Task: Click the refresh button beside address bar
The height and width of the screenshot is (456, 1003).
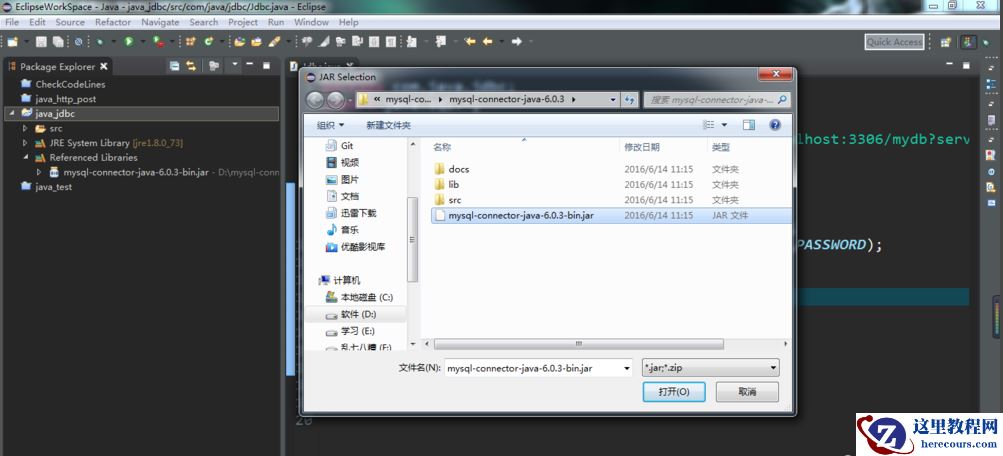Action: coord(630,100)
